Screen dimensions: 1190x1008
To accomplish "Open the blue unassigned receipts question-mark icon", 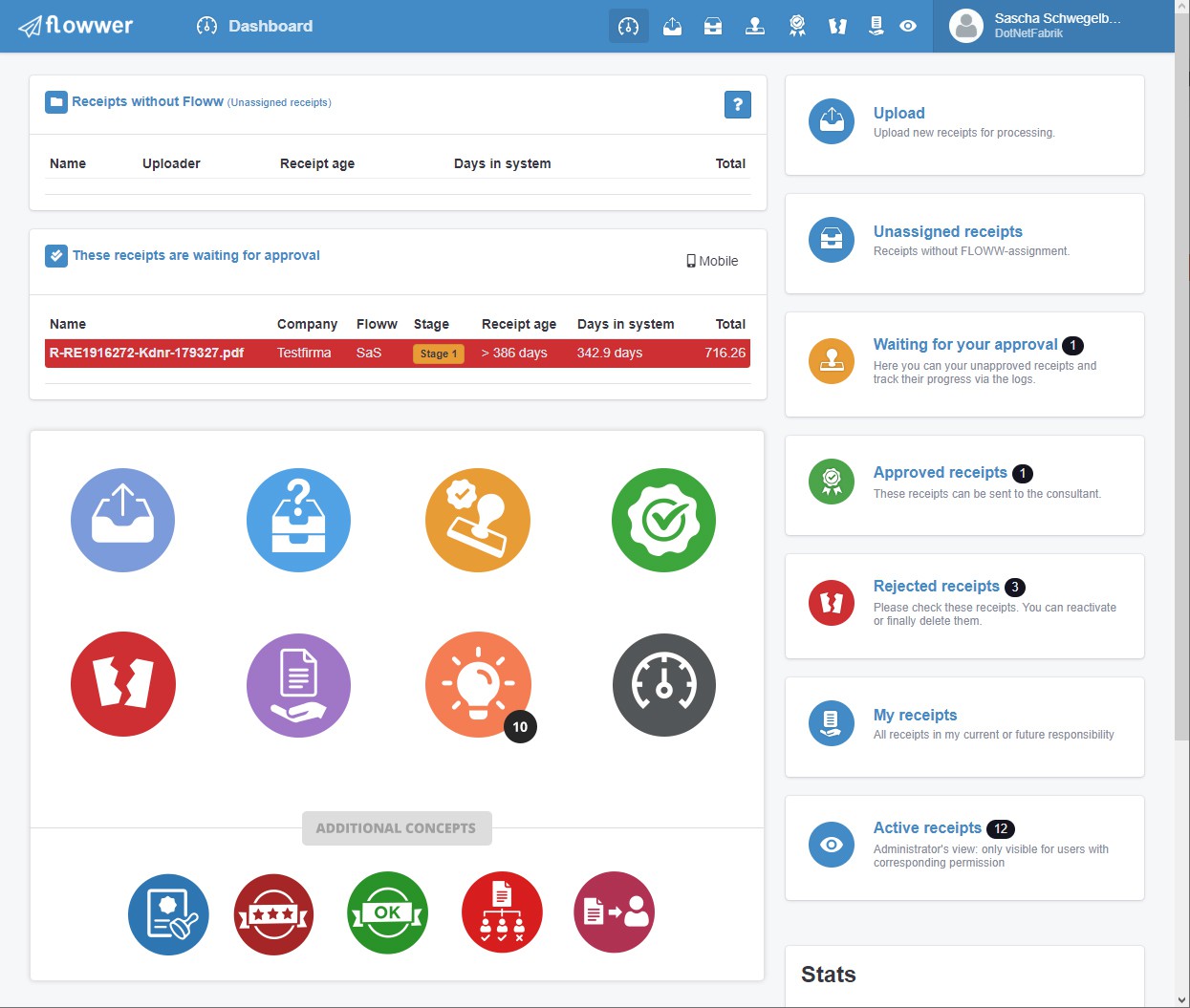I will pos(298,520).
